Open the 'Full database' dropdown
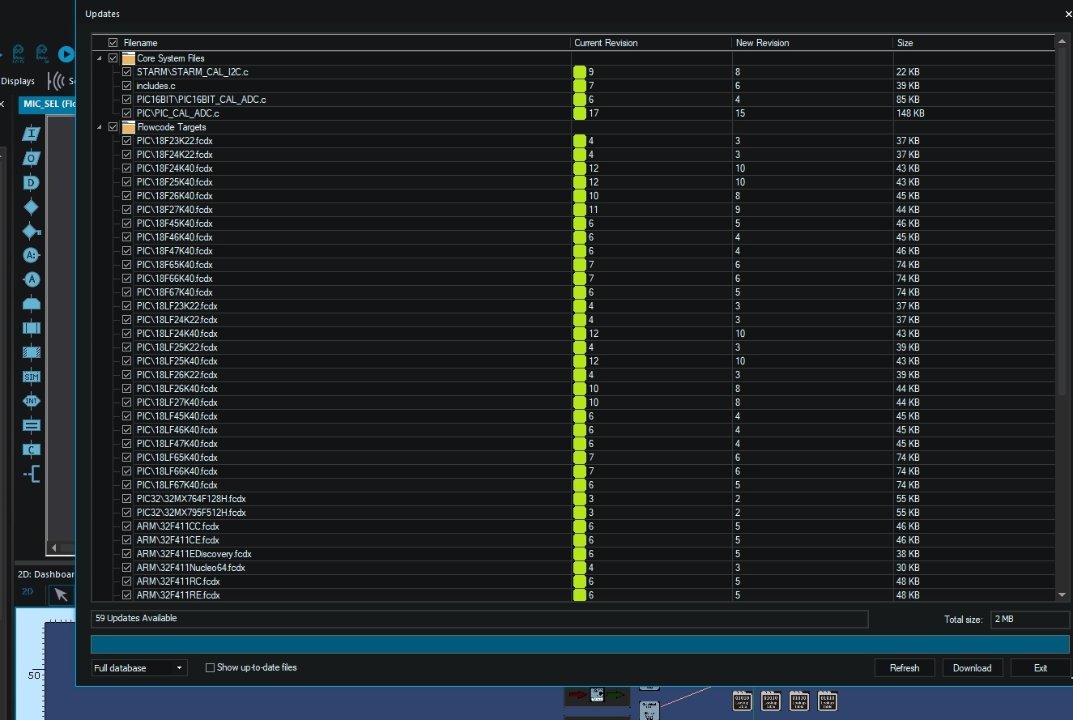This screenshot has height=720, width=1073. tap(139, 668)
